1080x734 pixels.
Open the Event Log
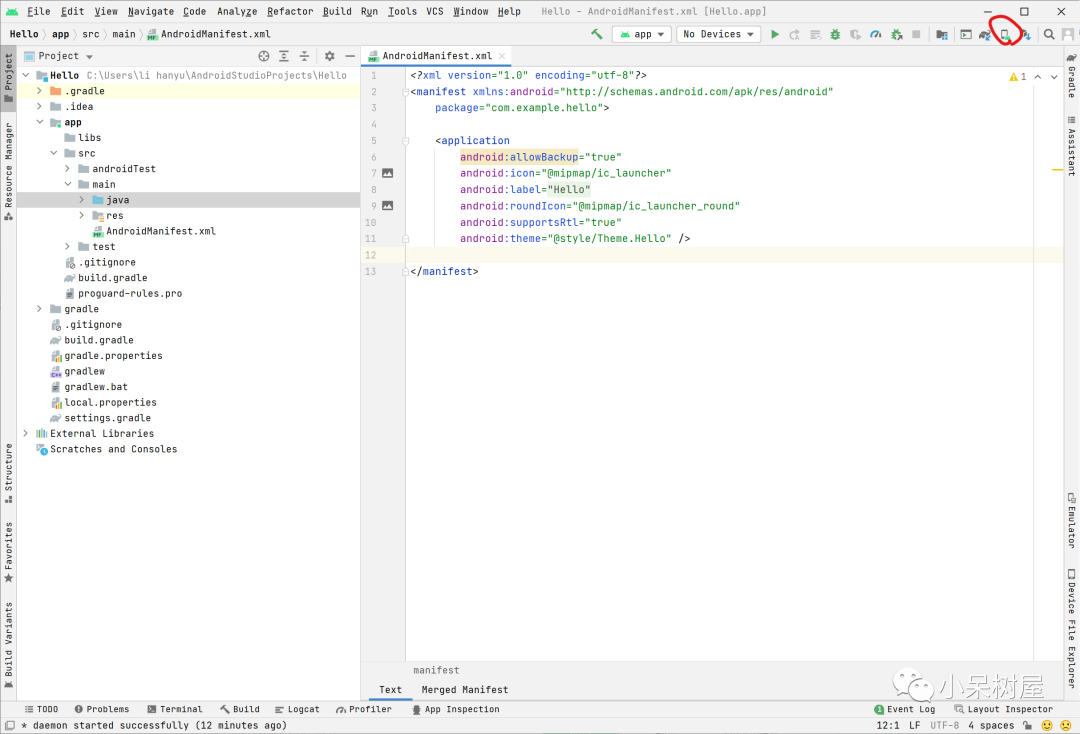tap(904, 709)
